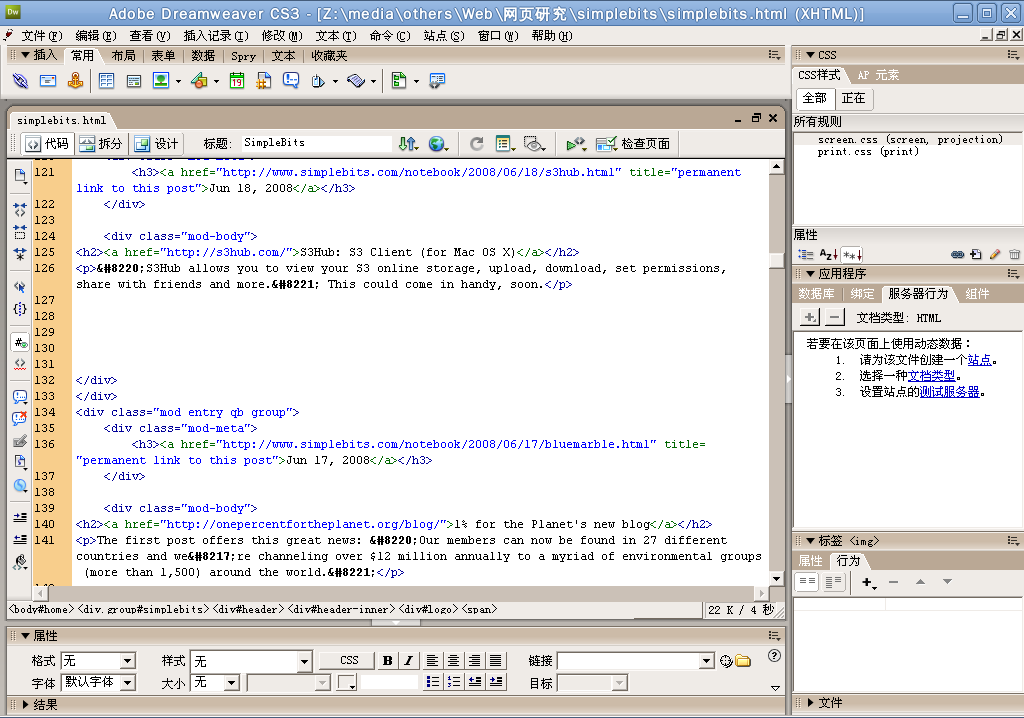Toggle justify alignment button
1024x718 pixels.
(496, 661)
